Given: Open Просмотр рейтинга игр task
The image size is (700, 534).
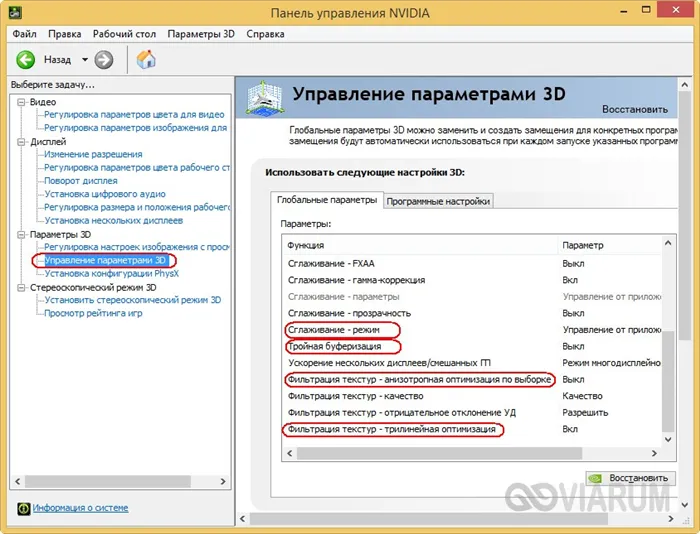Looking at the screenshot, I should point(93,313).
